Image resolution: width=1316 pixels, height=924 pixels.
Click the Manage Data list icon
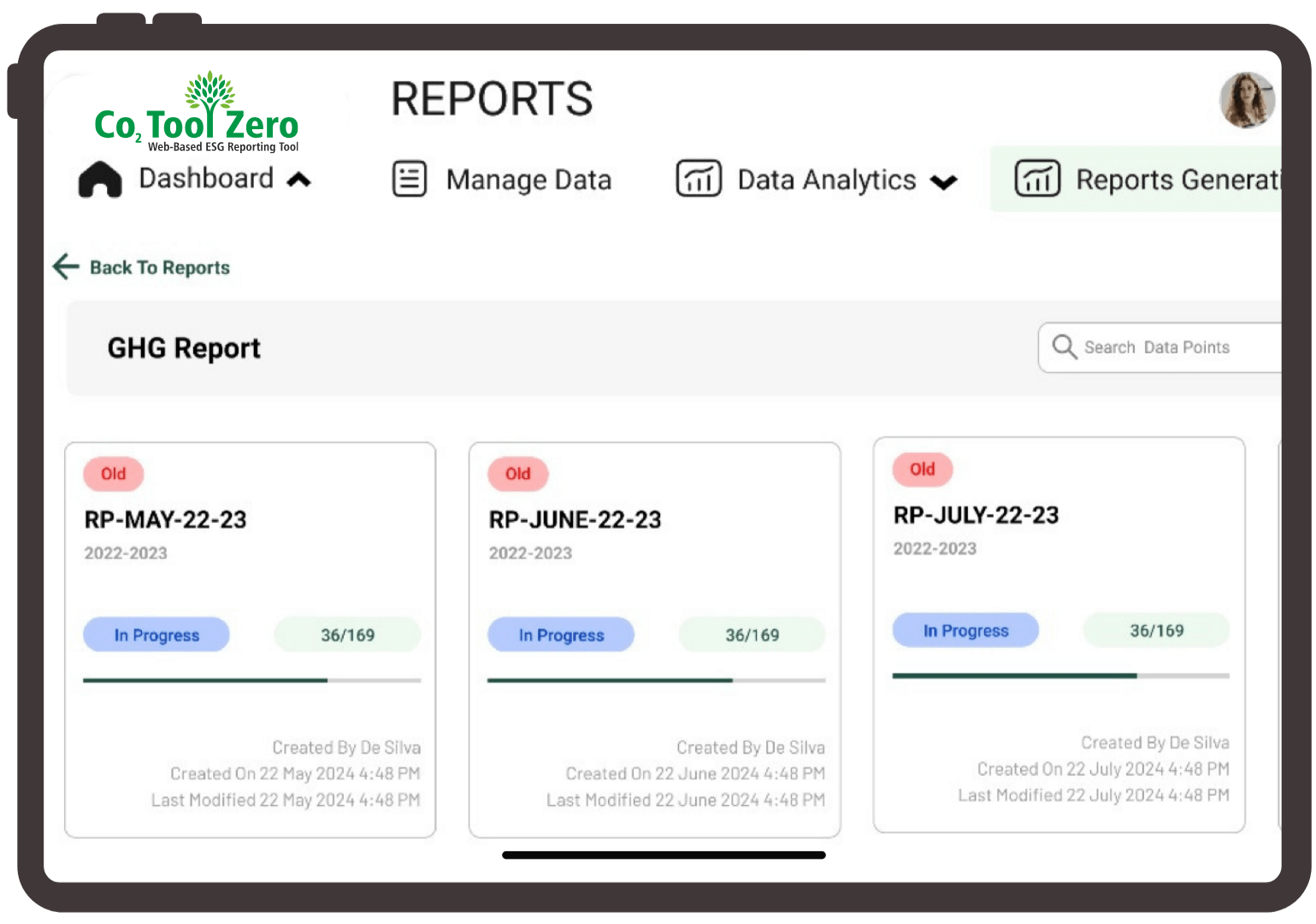[x=410, y=179]
